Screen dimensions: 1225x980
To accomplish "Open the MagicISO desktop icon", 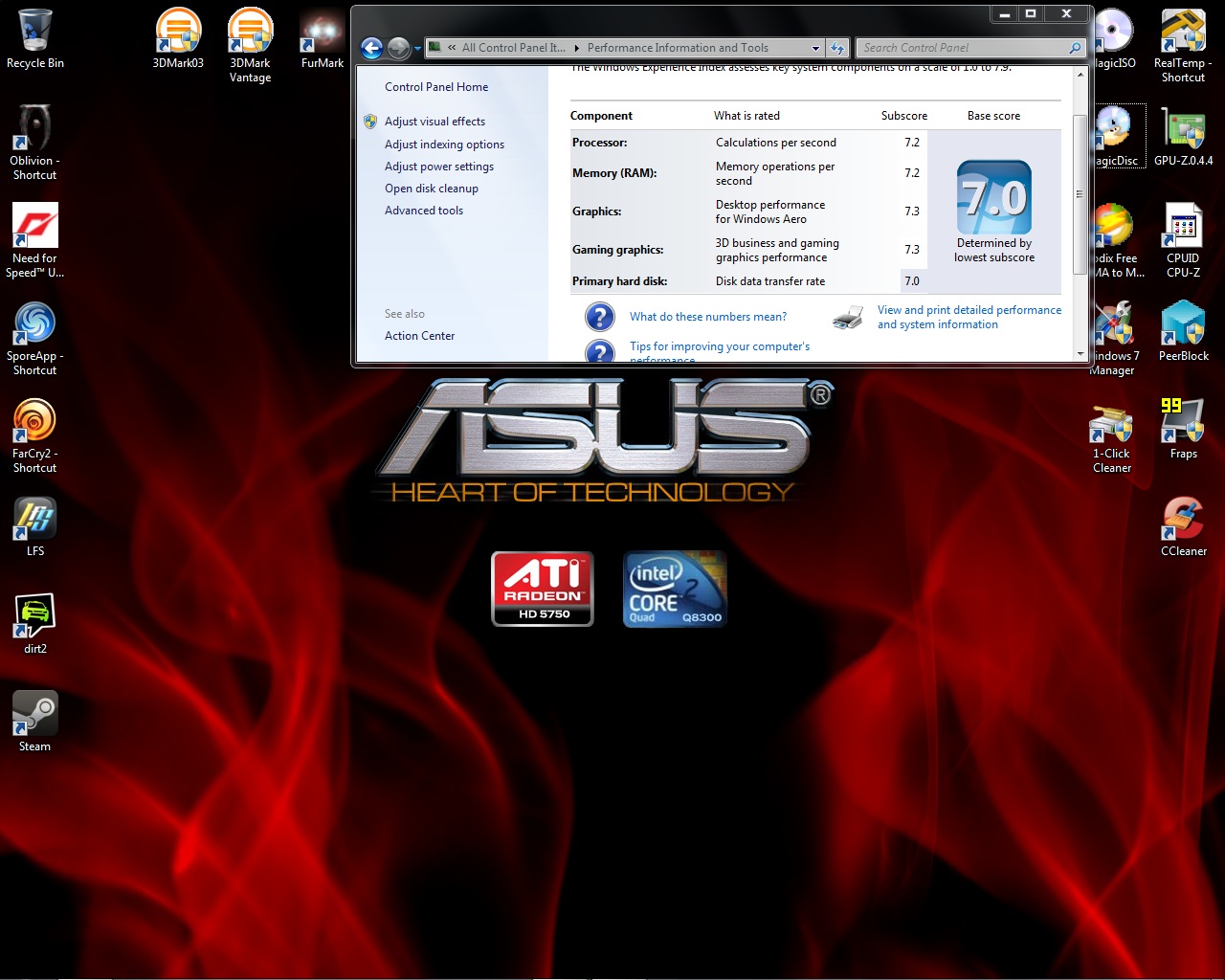I will pyautogui.click(x=1115, y=38).
